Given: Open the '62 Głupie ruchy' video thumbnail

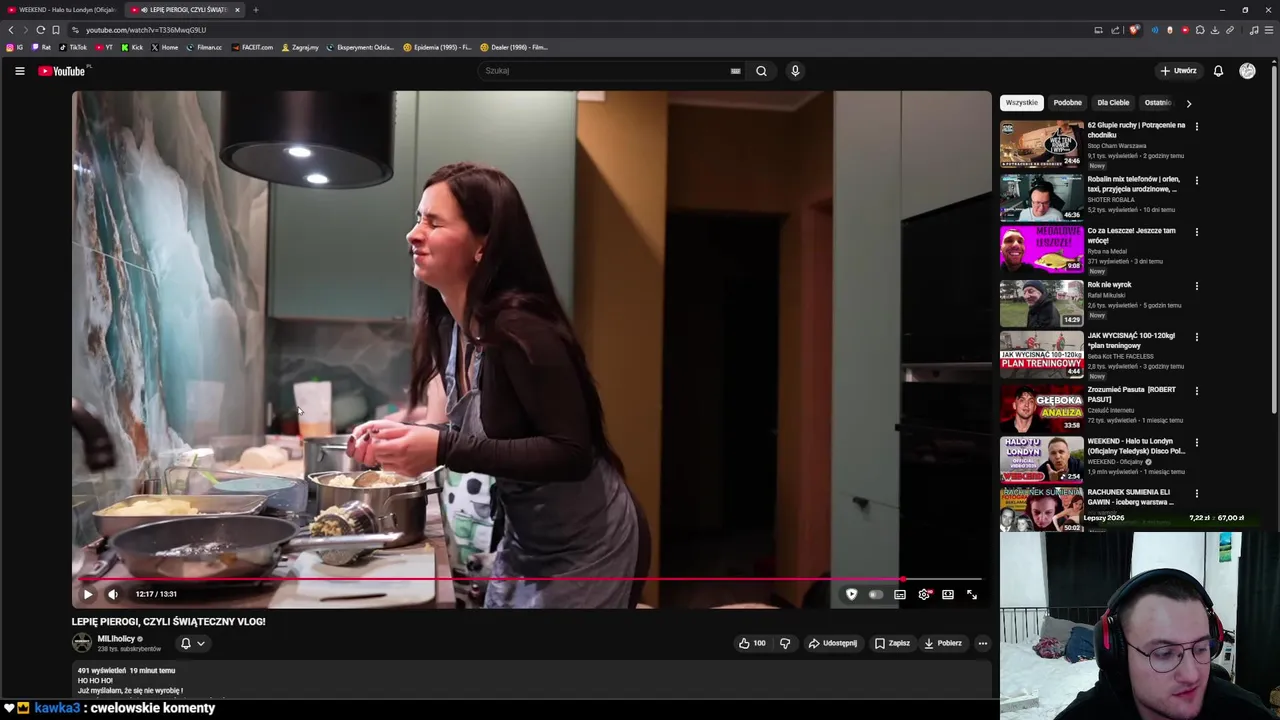Looking at the screenshot, I should 1041,144.
